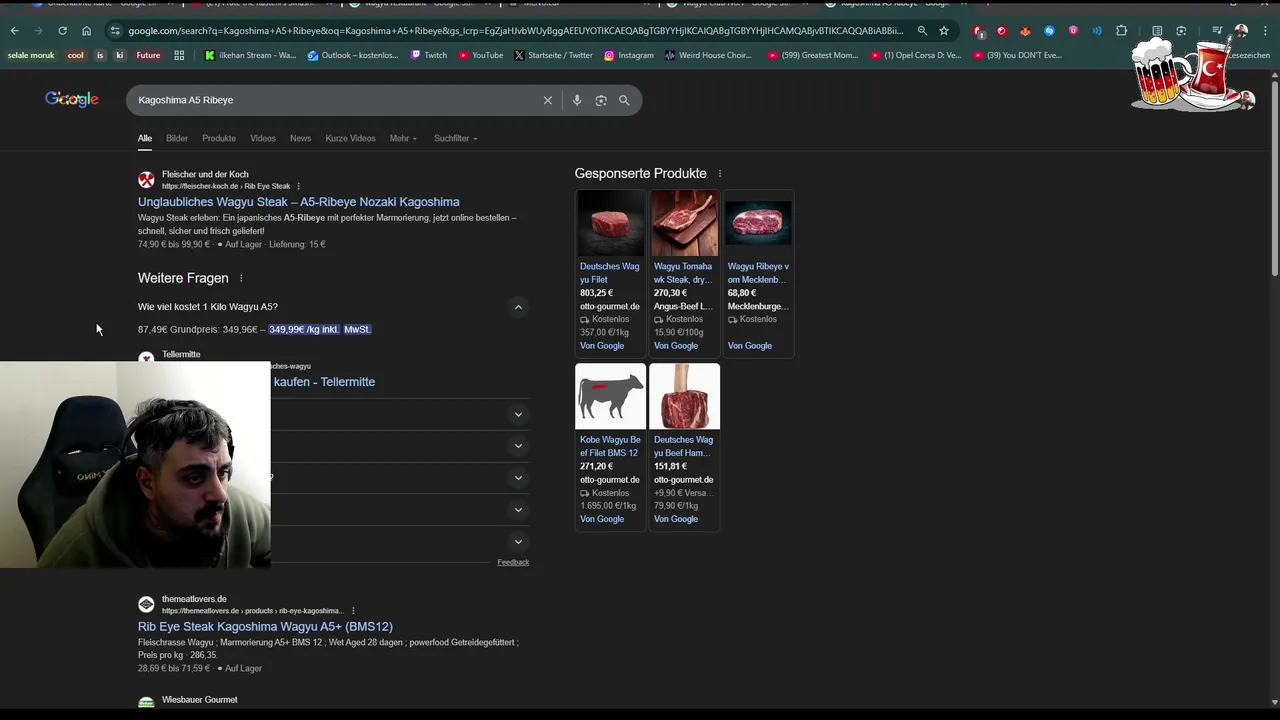The image size is (1280, 720).
Task: Start voice search with microphone icon
Action: [577, 100]
